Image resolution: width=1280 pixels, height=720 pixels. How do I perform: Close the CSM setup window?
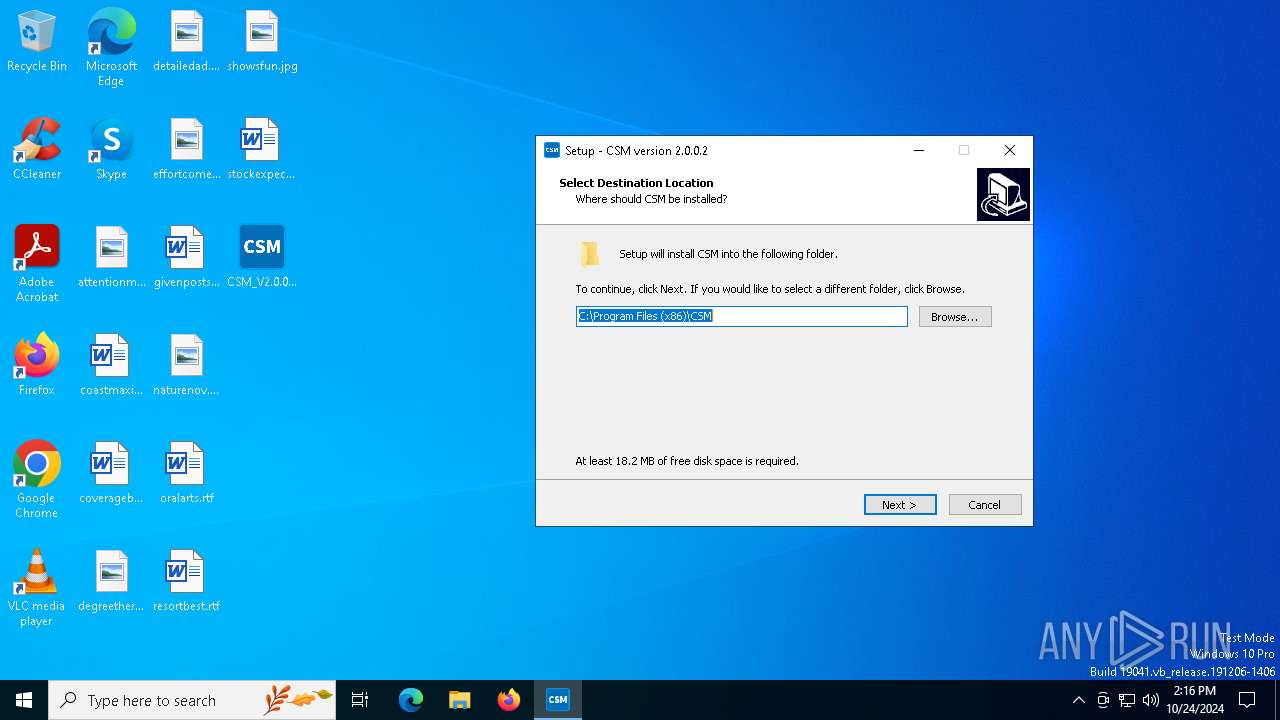click(1010, 151)
